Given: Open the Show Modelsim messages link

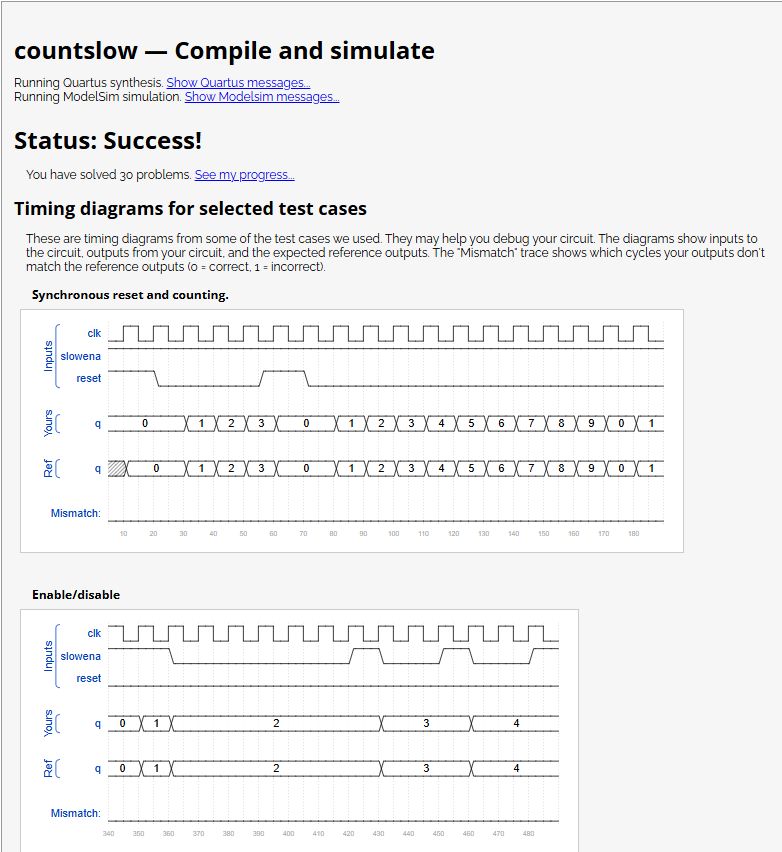Looking at the screenshot, I should tap(261, 97).
